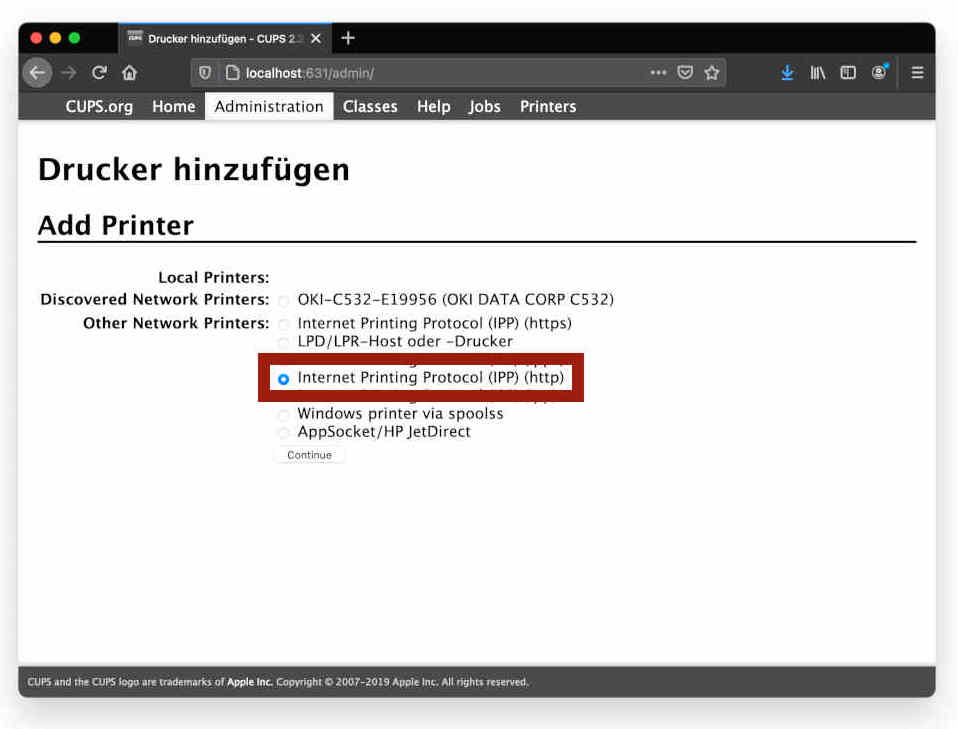Open the Printers tab in CUPS navigation
This screenshot has height=729, width=958.
547,106
